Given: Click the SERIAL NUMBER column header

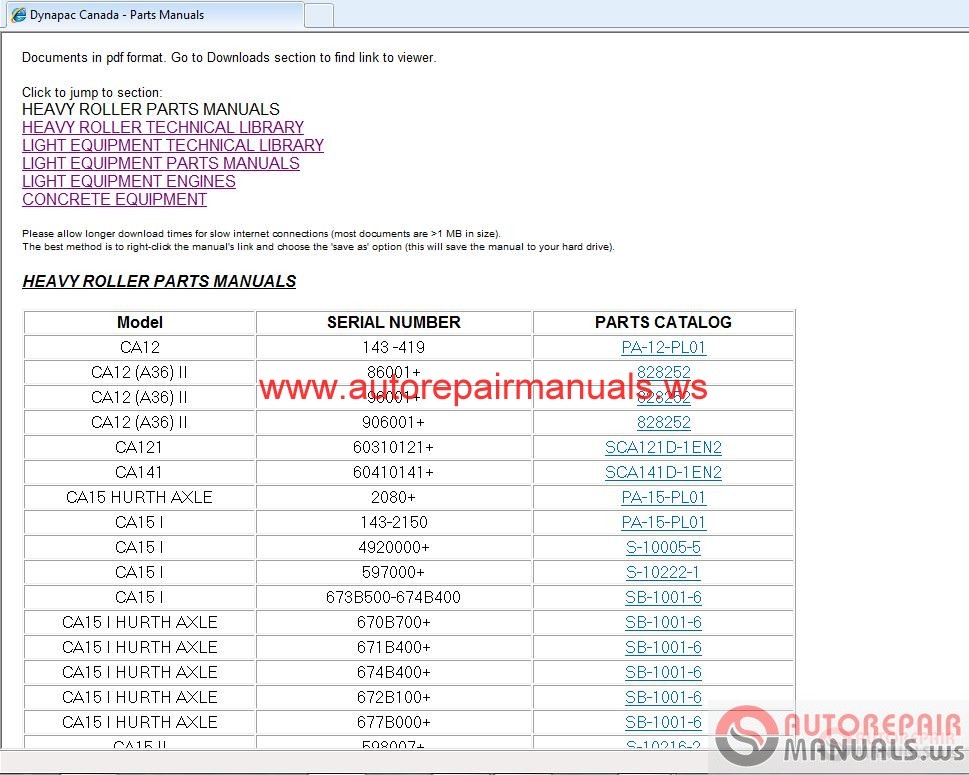Looking at the screenshot, I should tap(394, 323).
